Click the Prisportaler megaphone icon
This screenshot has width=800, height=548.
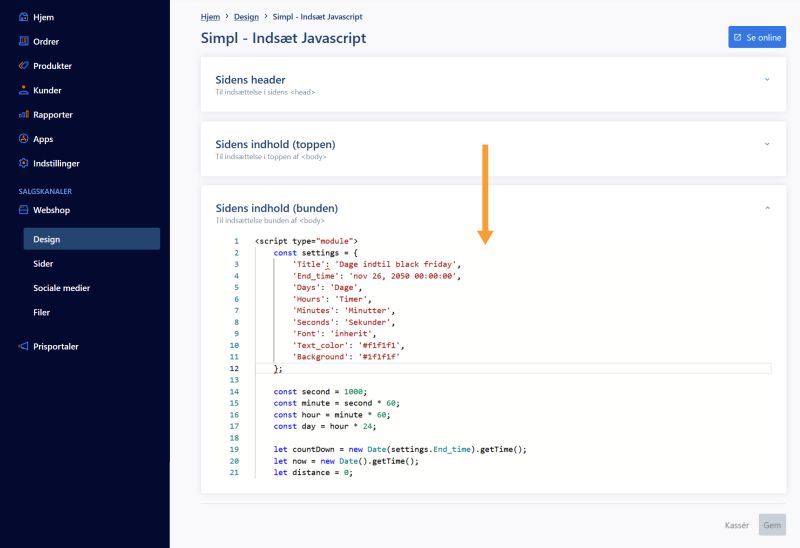tap(23, 346)
